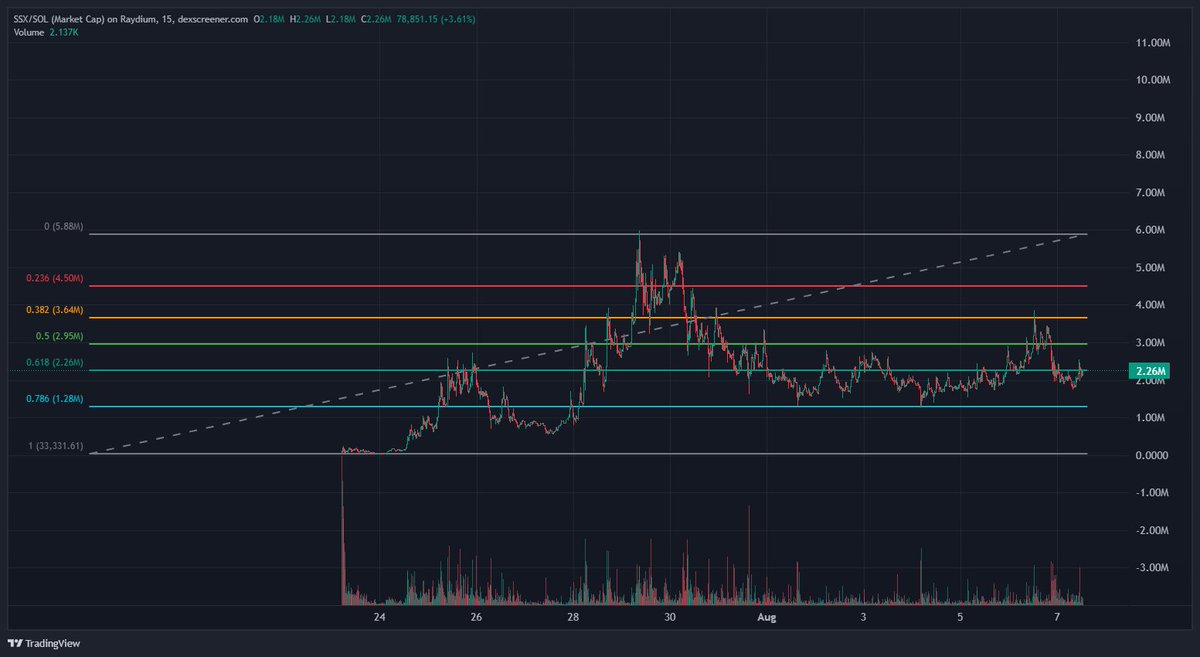
Task: Click 4.00M on the price axis
Action: (1149, 305)
